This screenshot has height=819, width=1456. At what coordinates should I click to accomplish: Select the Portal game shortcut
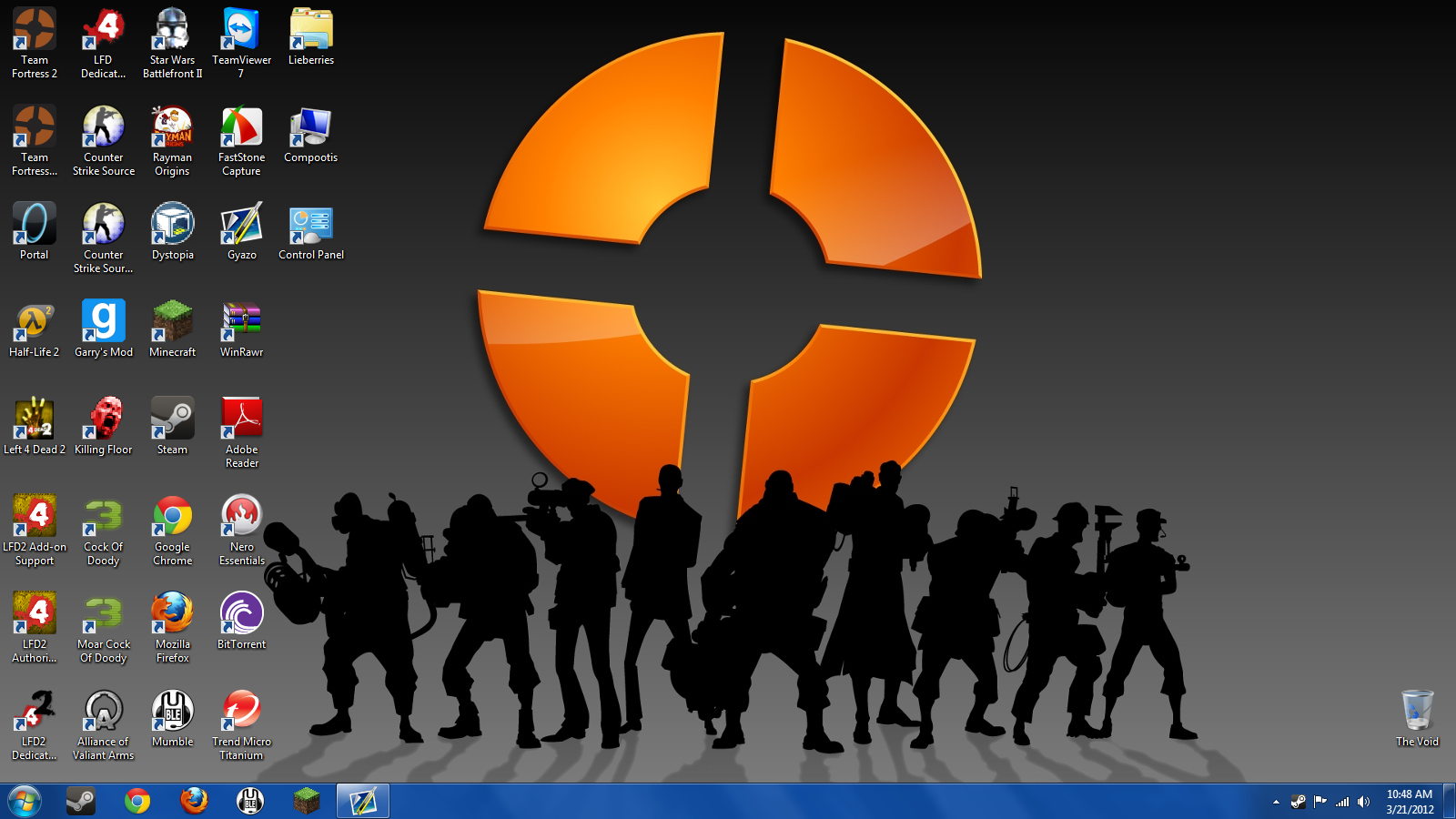click(x=35, y=231)
